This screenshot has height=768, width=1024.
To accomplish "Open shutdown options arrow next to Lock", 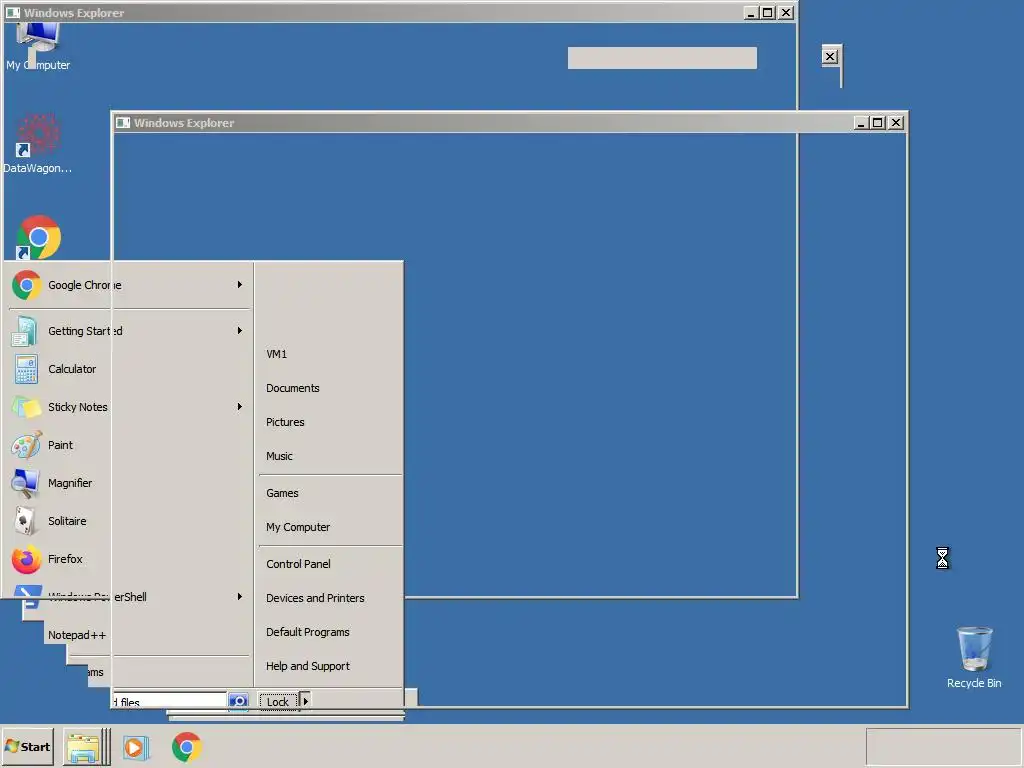I will tap(305, 701).
